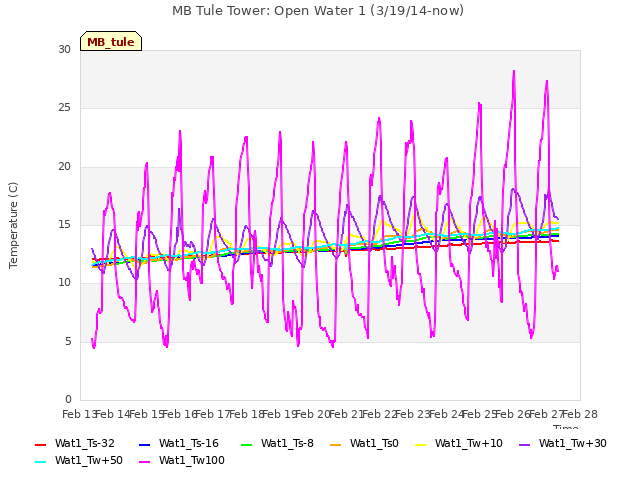
Task: Click the 0 y-axis tick label
Action: coord(68,399)
